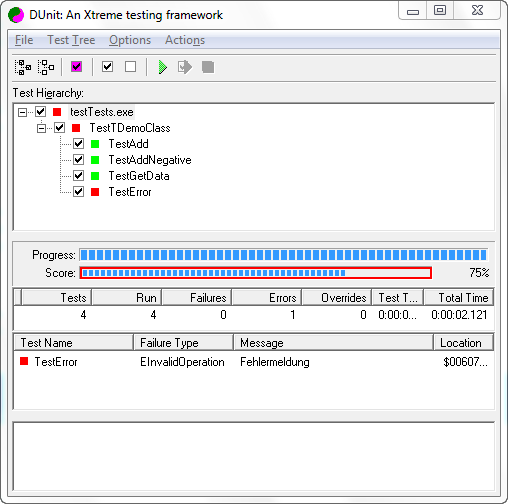Uncheck the TestError checkbox in the tree

(78, 192)
